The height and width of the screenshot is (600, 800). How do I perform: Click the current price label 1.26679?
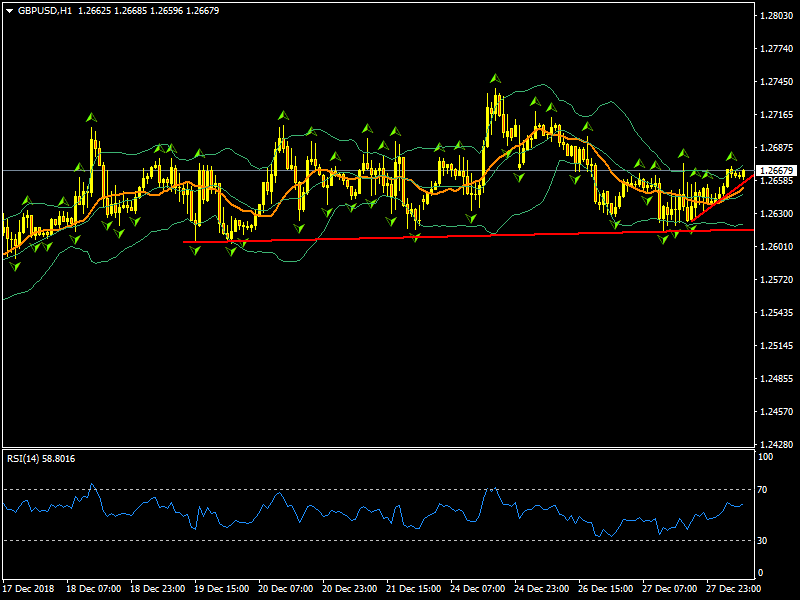coord(775,171)
